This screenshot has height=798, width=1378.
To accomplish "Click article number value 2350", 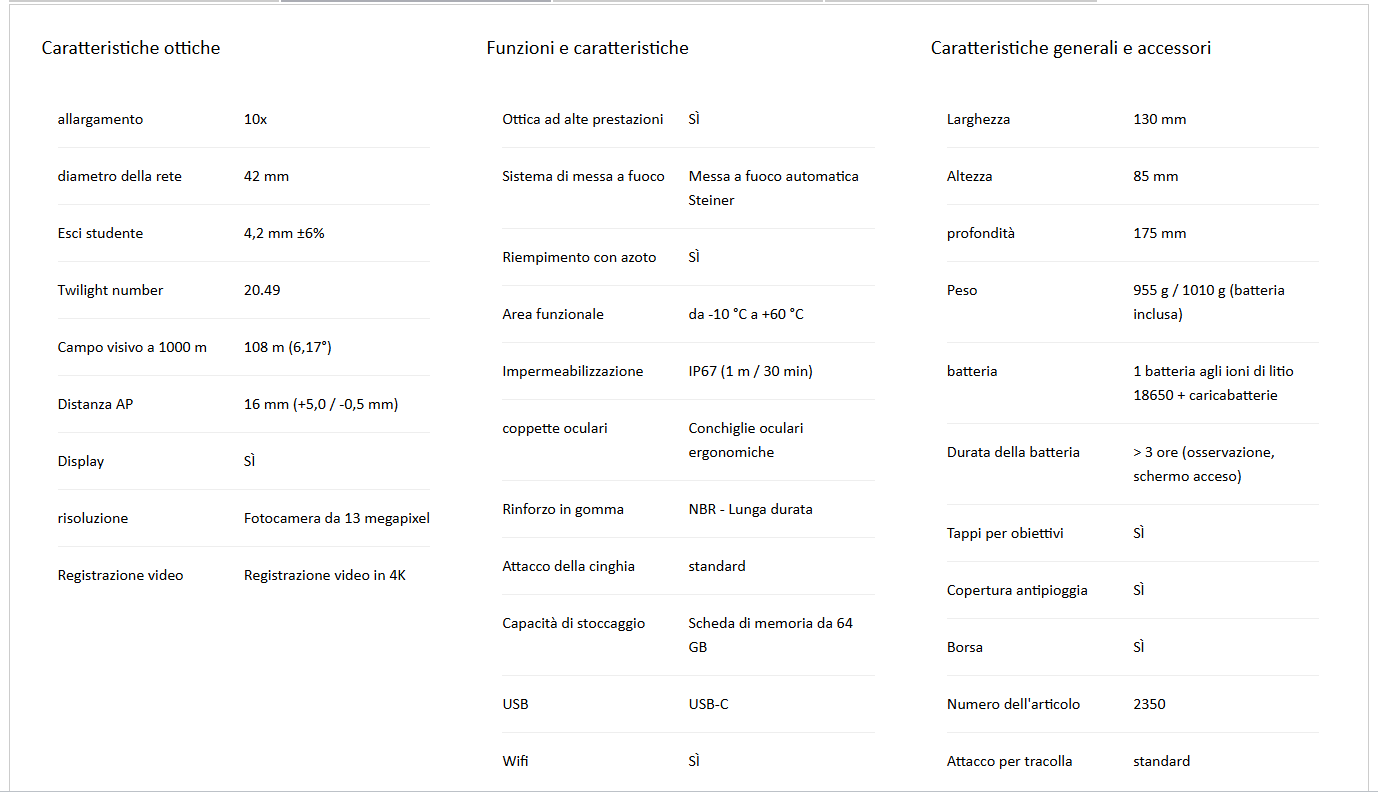I will point(1149,704).
